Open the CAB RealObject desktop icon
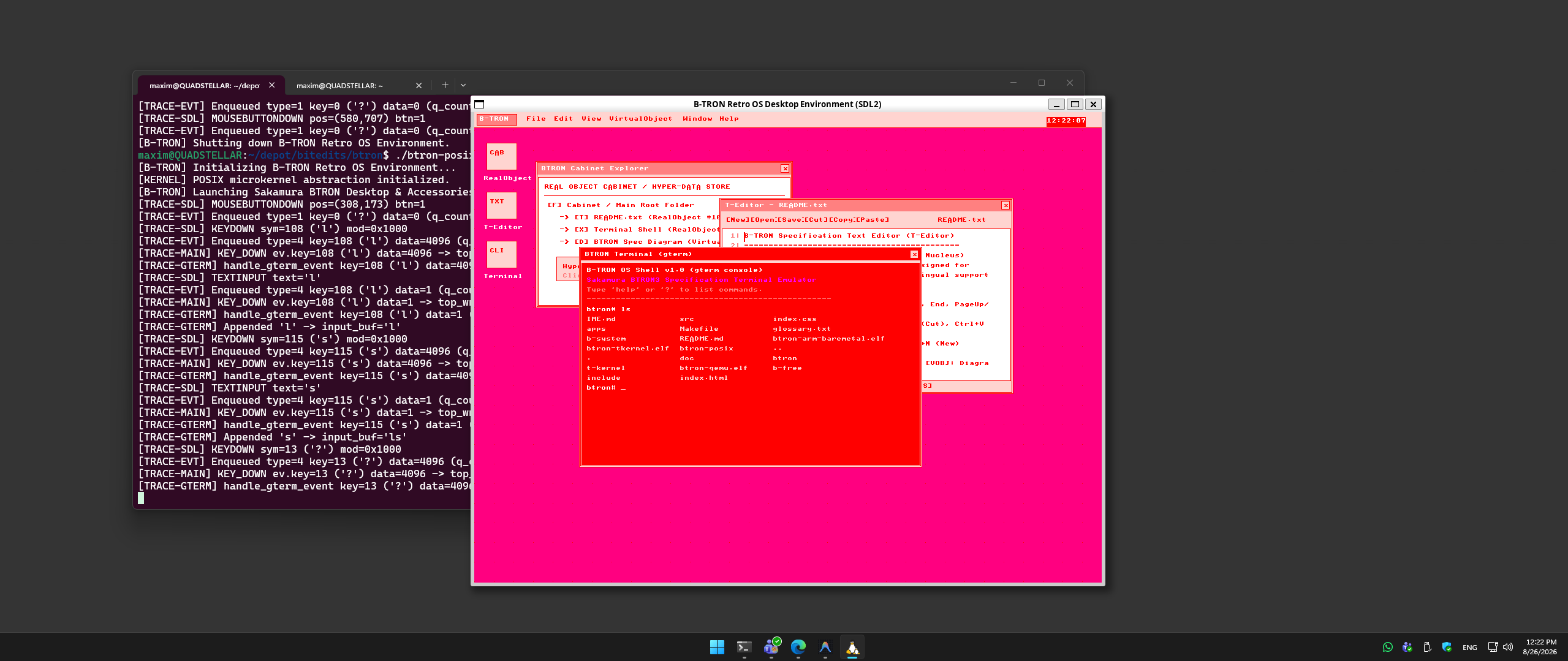Screen dimensions: 1568x661 click(502, 157)
